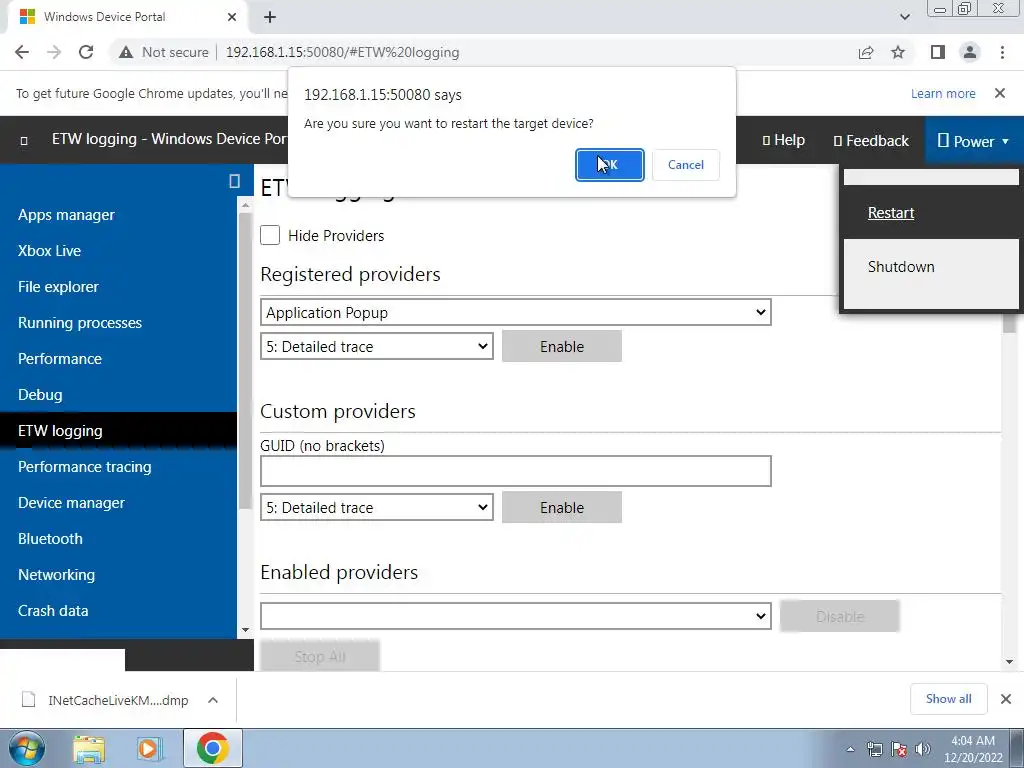The width and height of the screenshot is (1024, 768).
Task: Focus the GUID (no brackets) input field
Action: 515,471
